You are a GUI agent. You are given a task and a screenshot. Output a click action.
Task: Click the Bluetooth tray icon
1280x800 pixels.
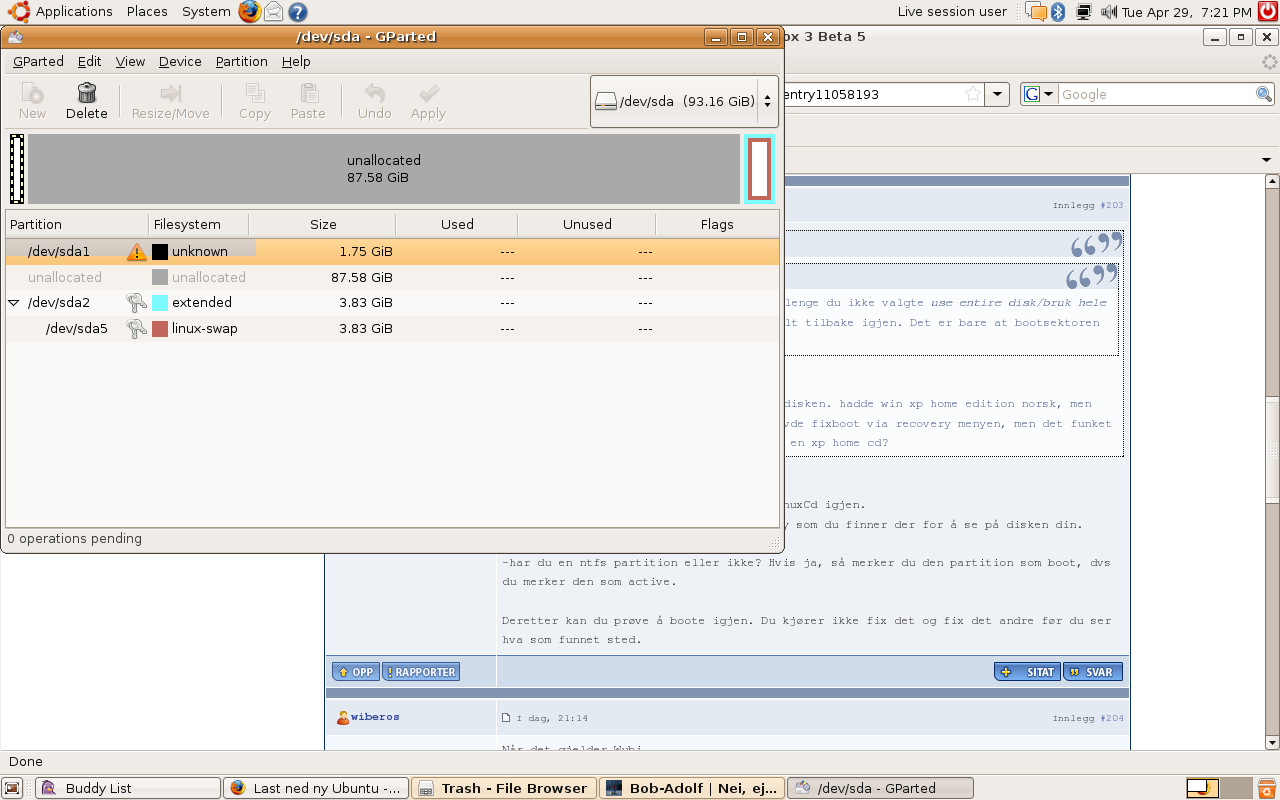(1058, 12)
